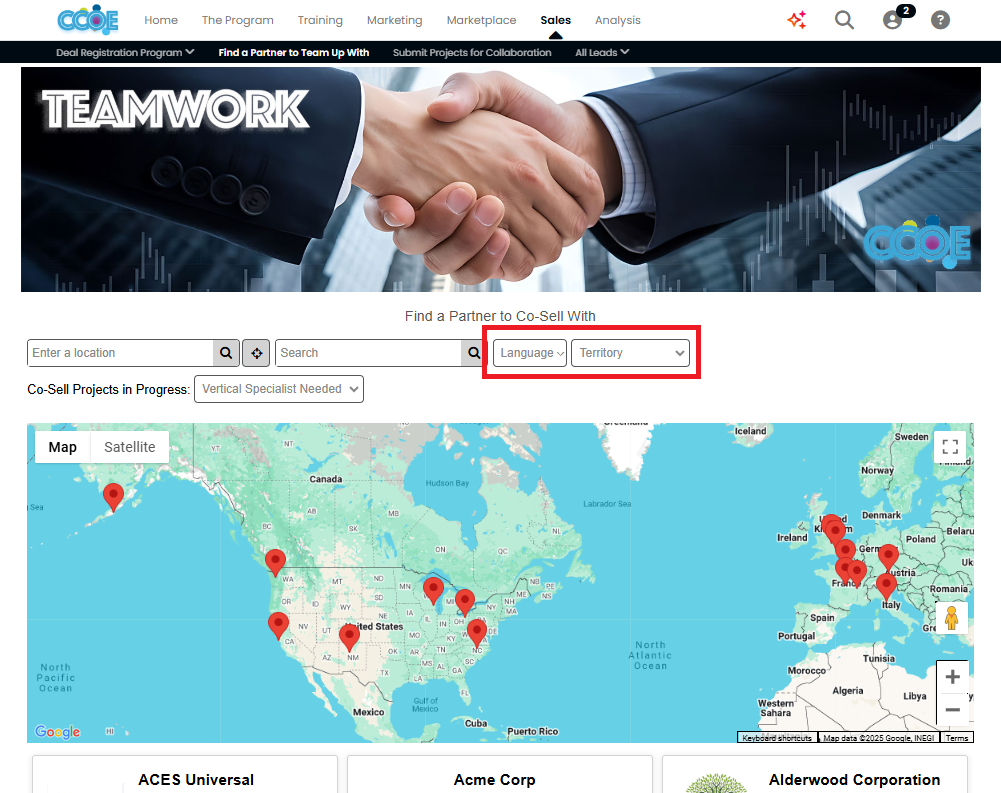Click location search magnifier button
This screenshot has height=793, width=1001.
226,353
